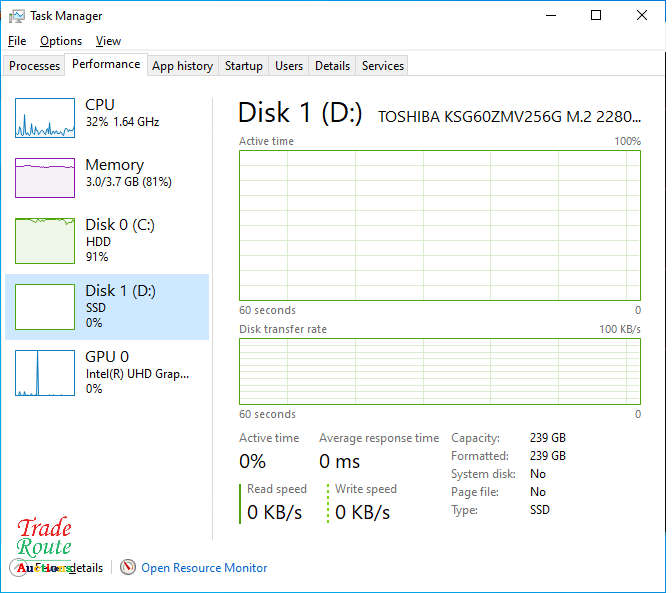Screen dimensions: 672x593
Task: Open the View menu
Action: tap(108, 41)
